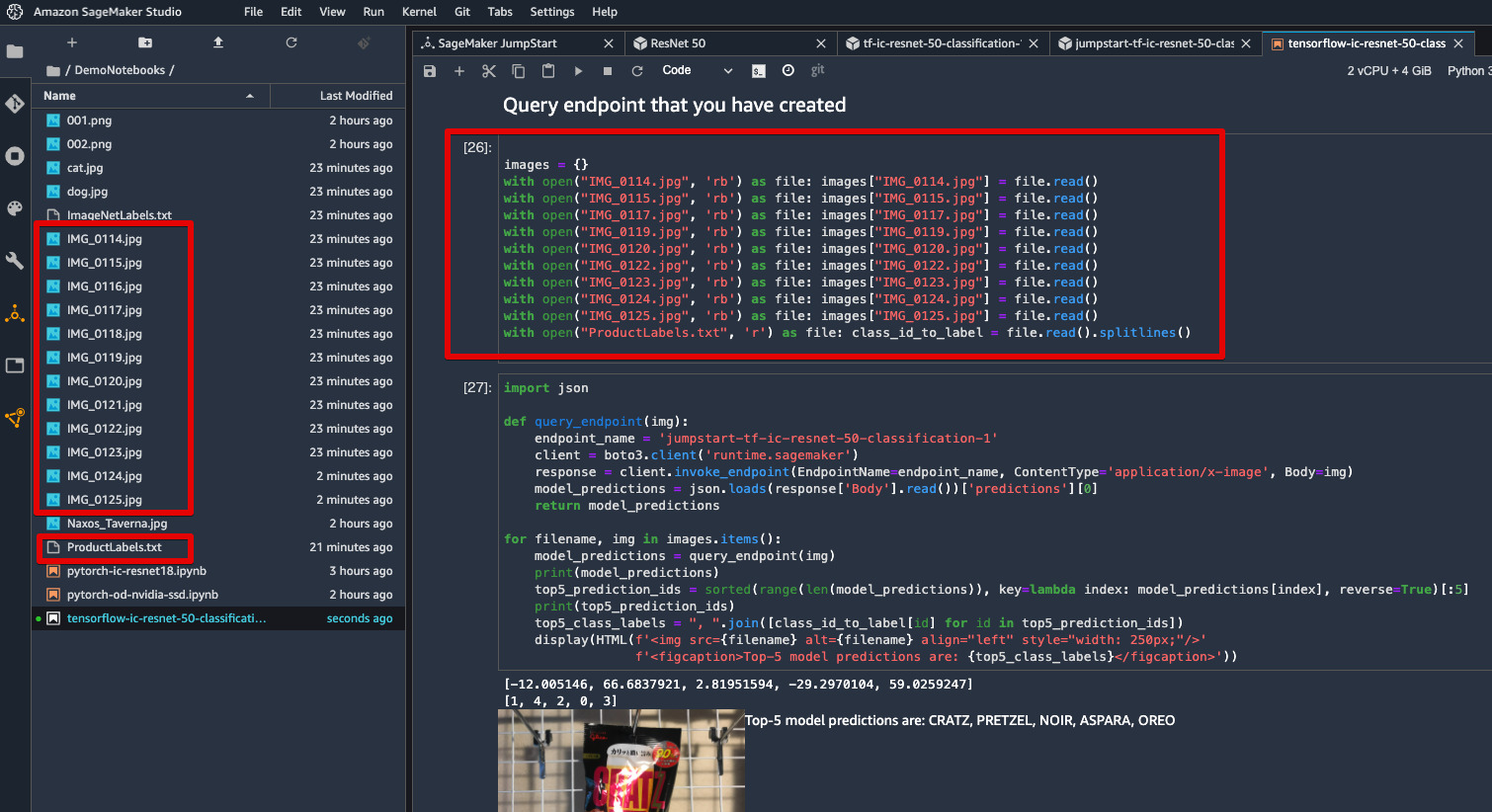Close the SageMaker JumpStart tab
Image resolution: width=1492 pixels, height=812 pixels.
[x=608, y=42]
